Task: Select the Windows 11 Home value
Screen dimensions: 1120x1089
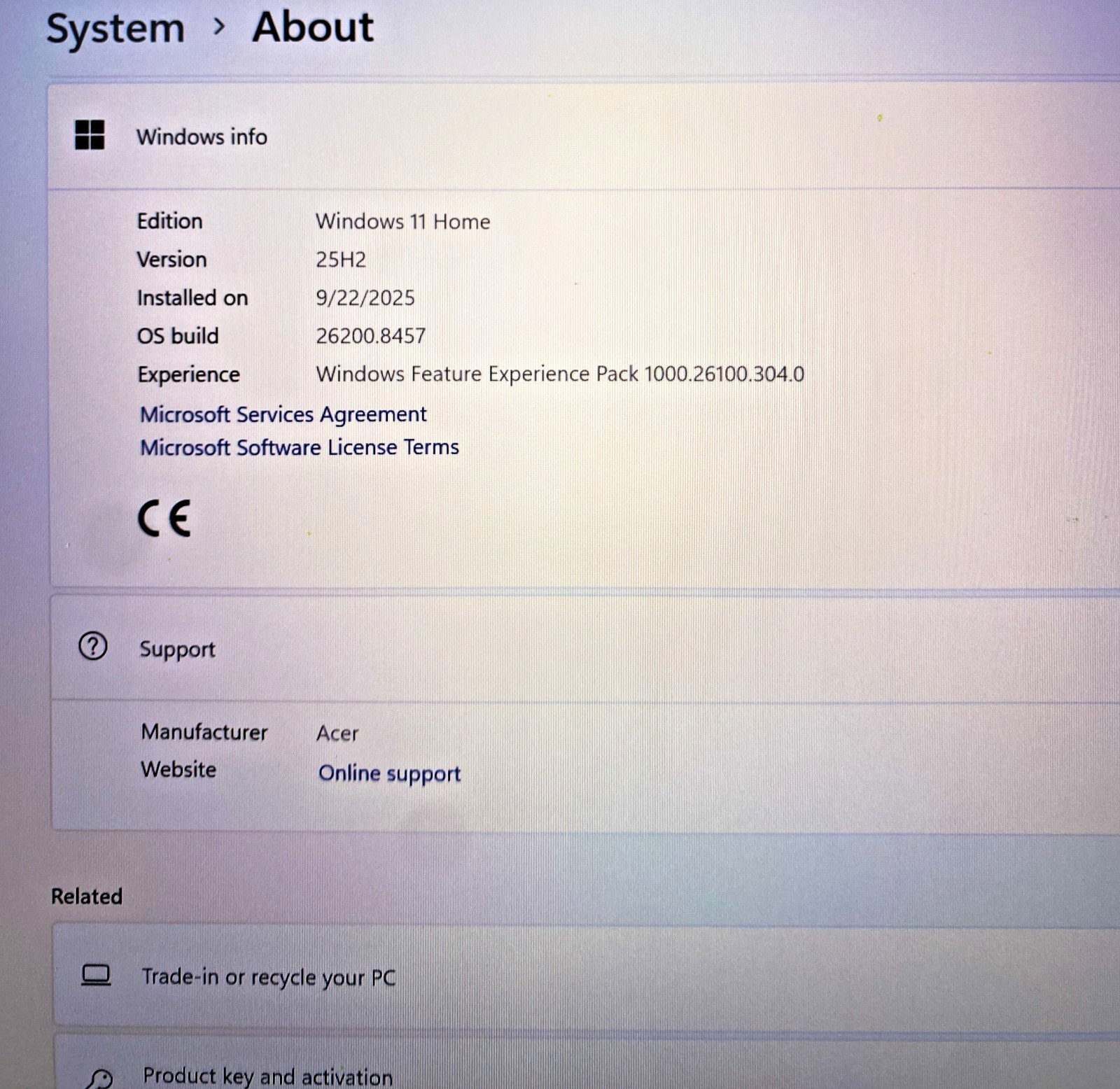Action: point(402,221)
